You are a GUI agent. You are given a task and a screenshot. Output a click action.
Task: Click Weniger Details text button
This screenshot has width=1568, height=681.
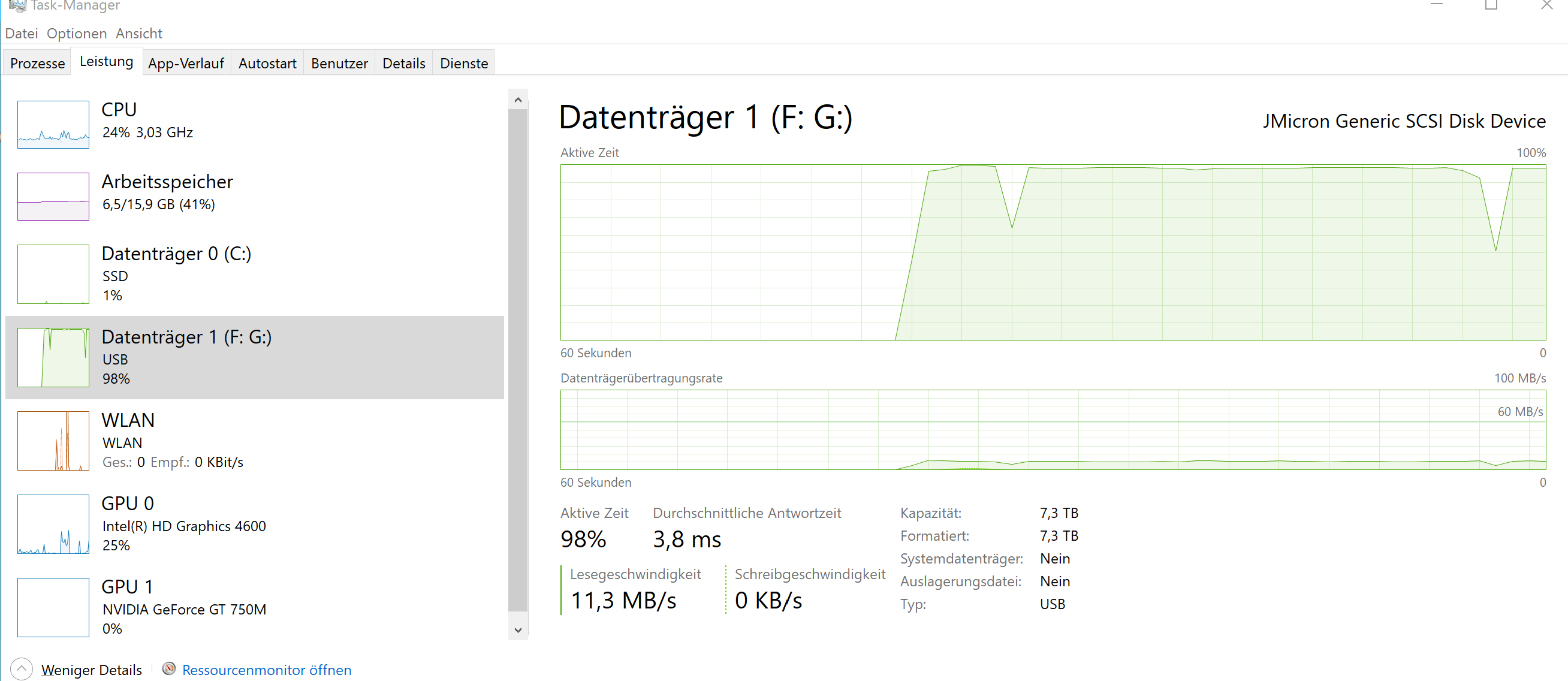[x=91, y=670]
